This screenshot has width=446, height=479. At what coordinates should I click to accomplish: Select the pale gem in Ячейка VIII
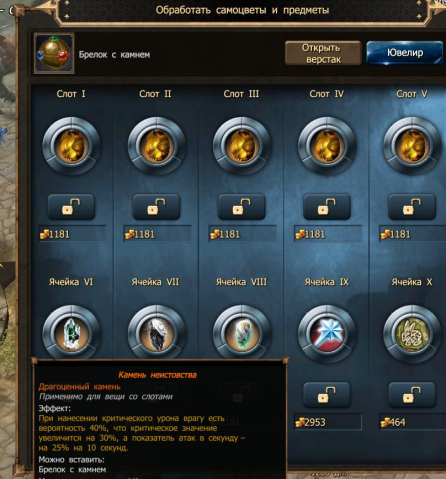pos(241,334)
